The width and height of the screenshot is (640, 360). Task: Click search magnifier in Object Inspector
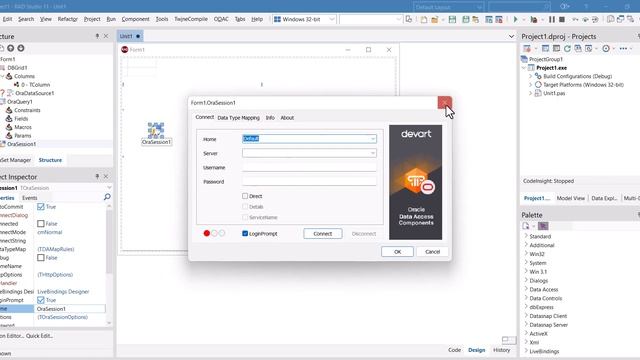click(107, 197)
